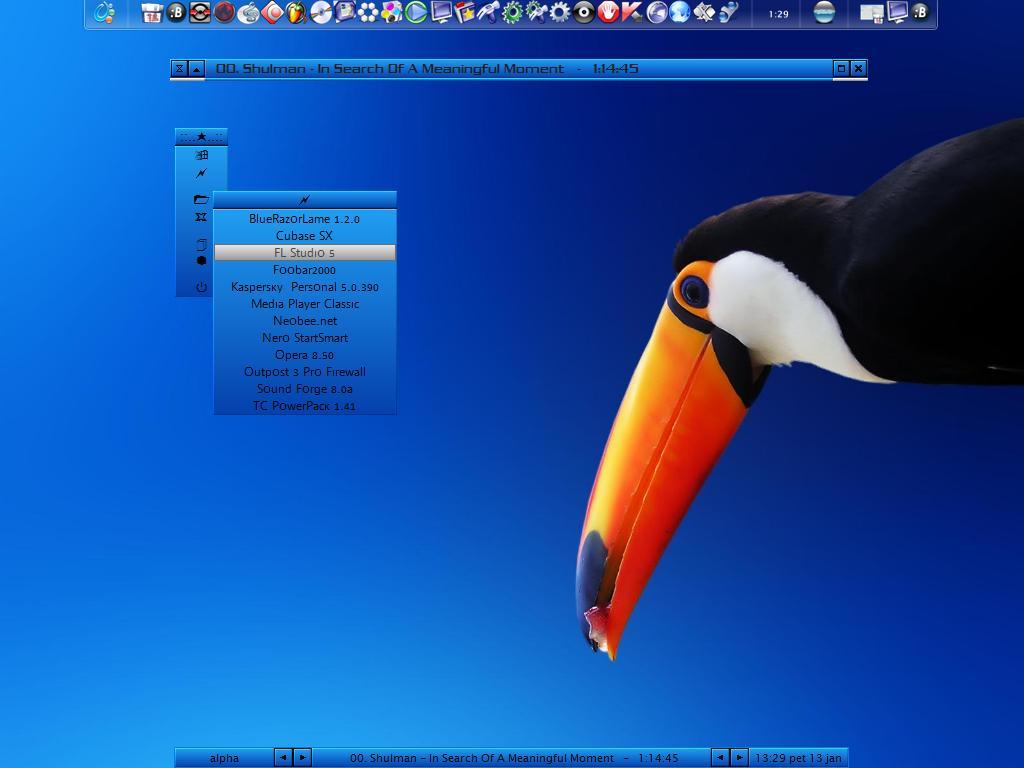Open the dark red sphere icon in dock
The image size is (1024, 768).
pos(224,12)
